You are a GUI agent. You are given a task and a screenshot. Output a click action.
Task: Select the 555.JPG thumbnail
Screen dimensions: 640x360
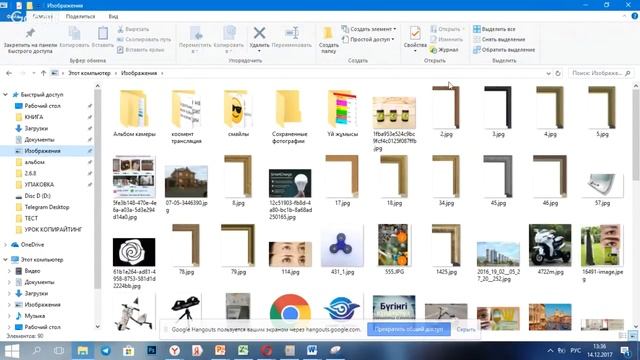[x=394, y=249]
